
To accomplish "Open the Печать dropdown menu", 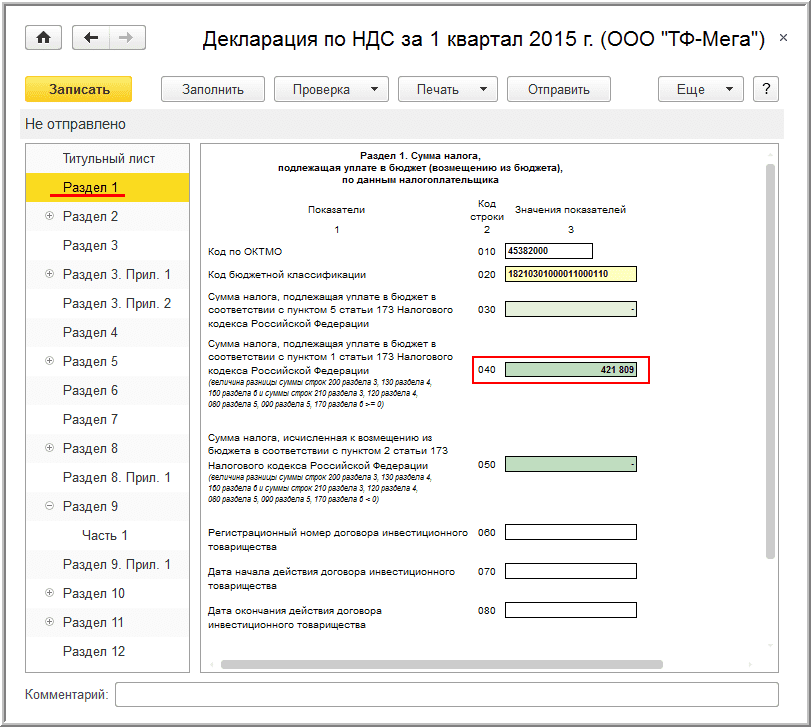I will (447, 89).
